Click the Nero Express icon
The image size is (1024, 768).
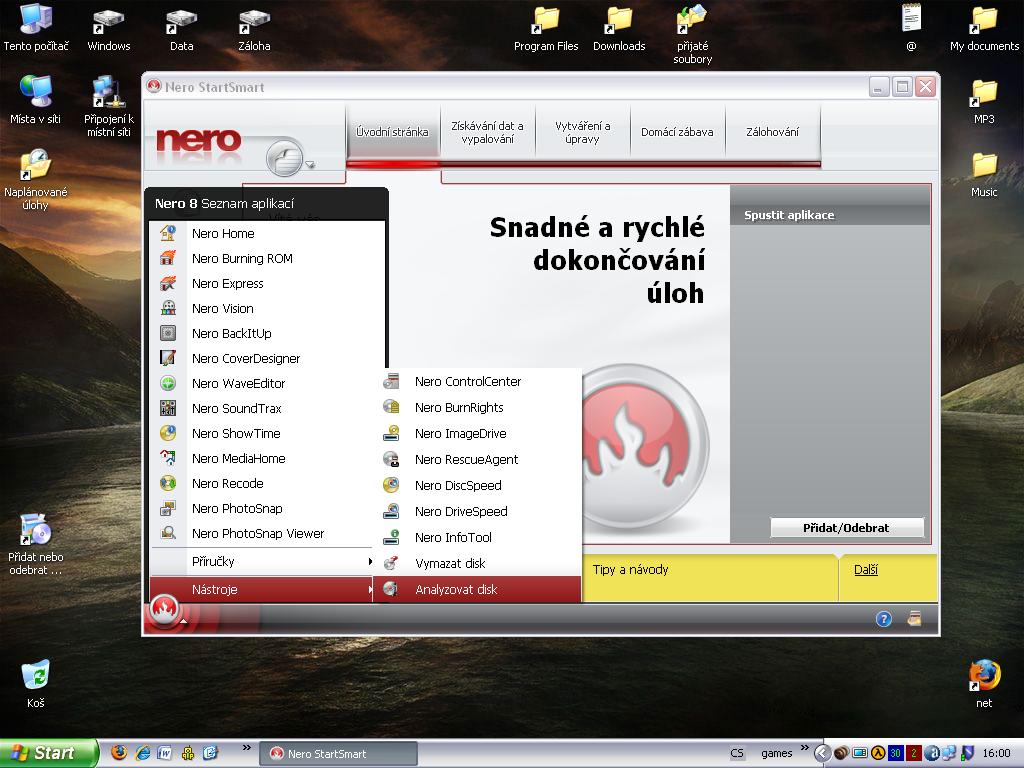point(168,283)
